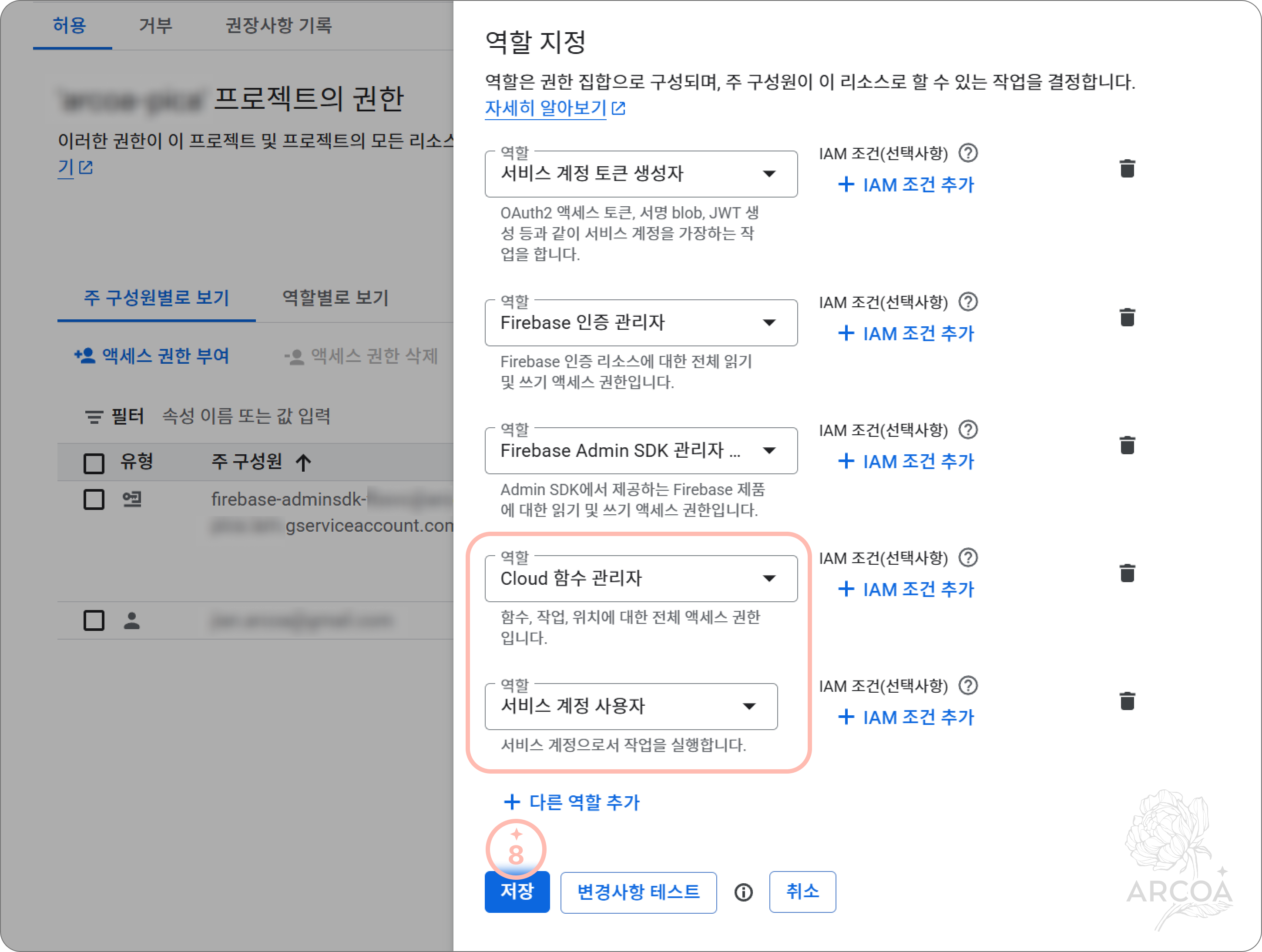Remove 서비스 계정 사용자 role via trash icon

pos(1127,701)
